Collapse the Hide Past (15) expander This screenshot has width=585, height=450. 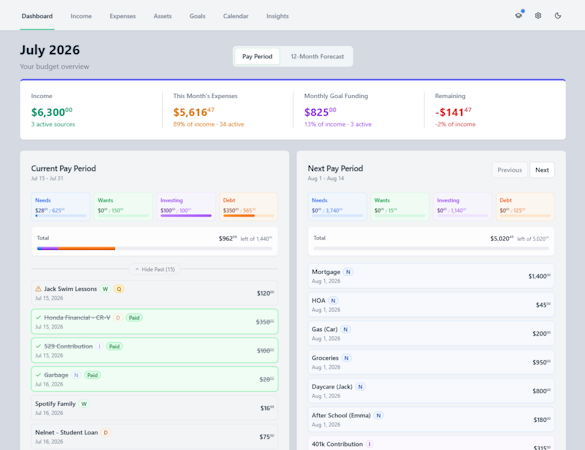click(155, 269)
